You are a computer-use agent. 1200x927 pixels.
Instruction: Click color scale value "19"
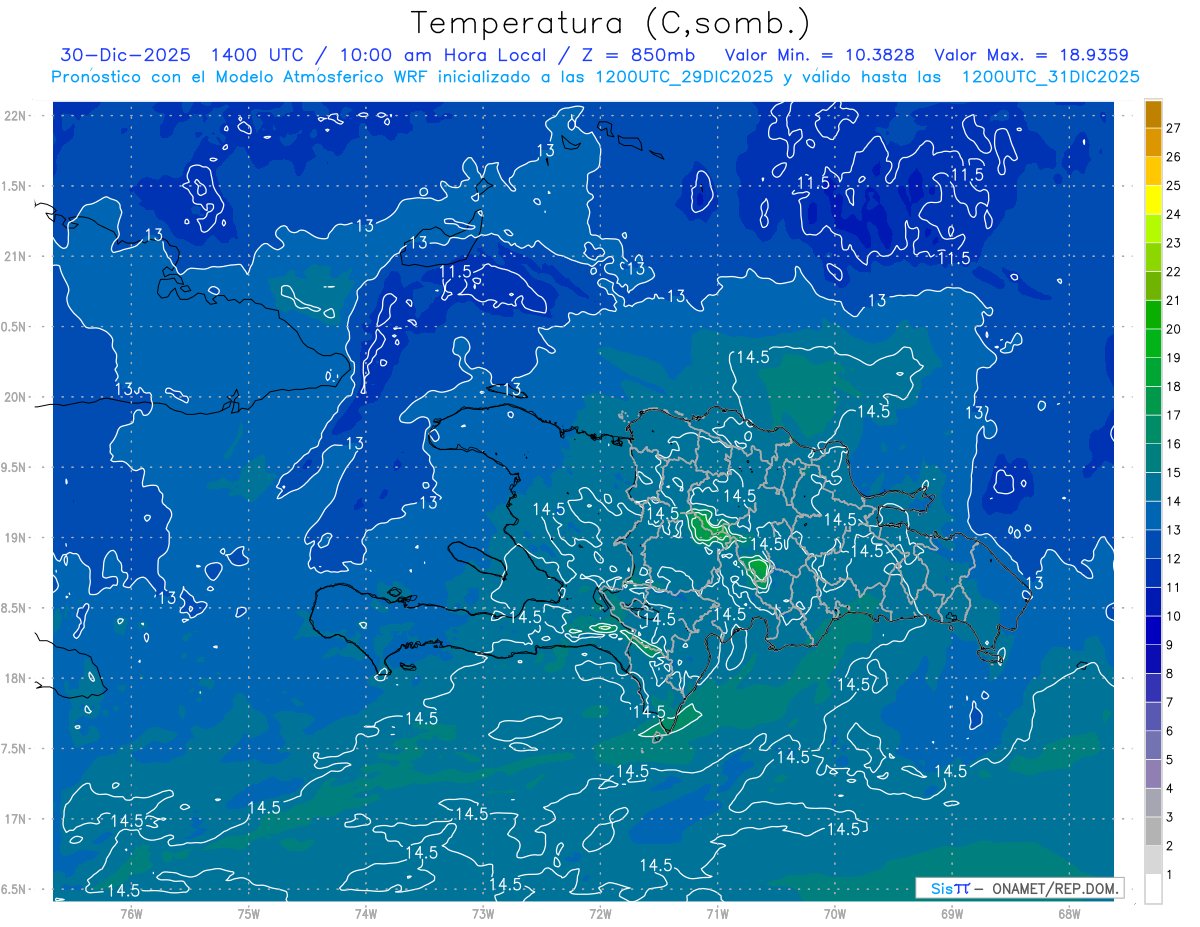point(1174,358)
